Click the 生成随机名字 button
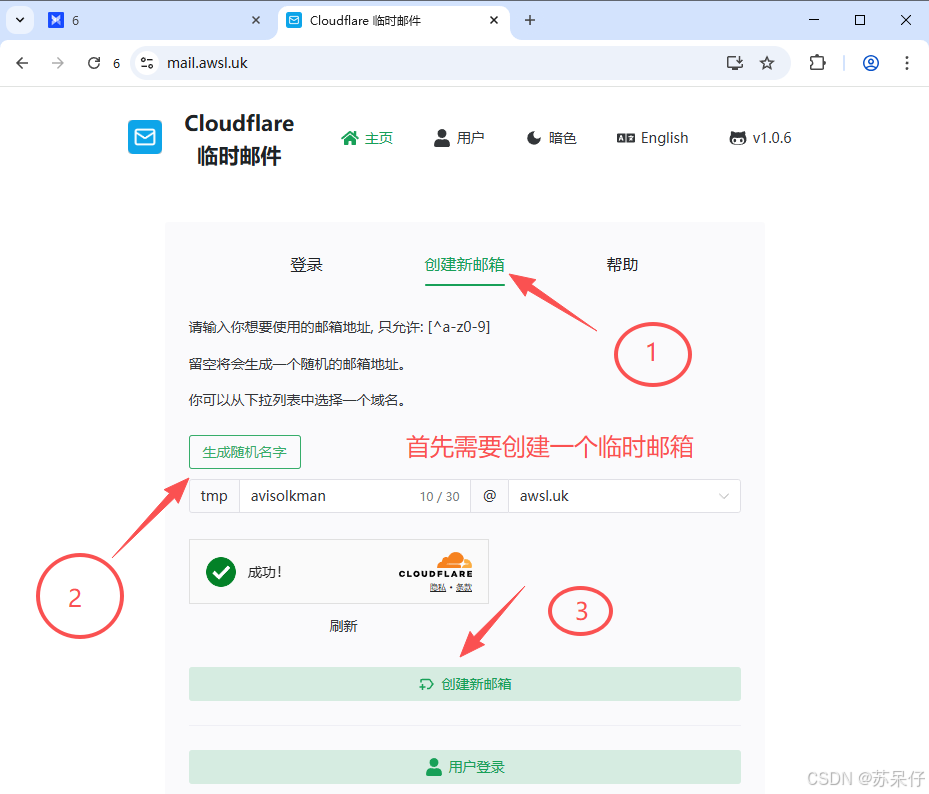 pos(244,452)
